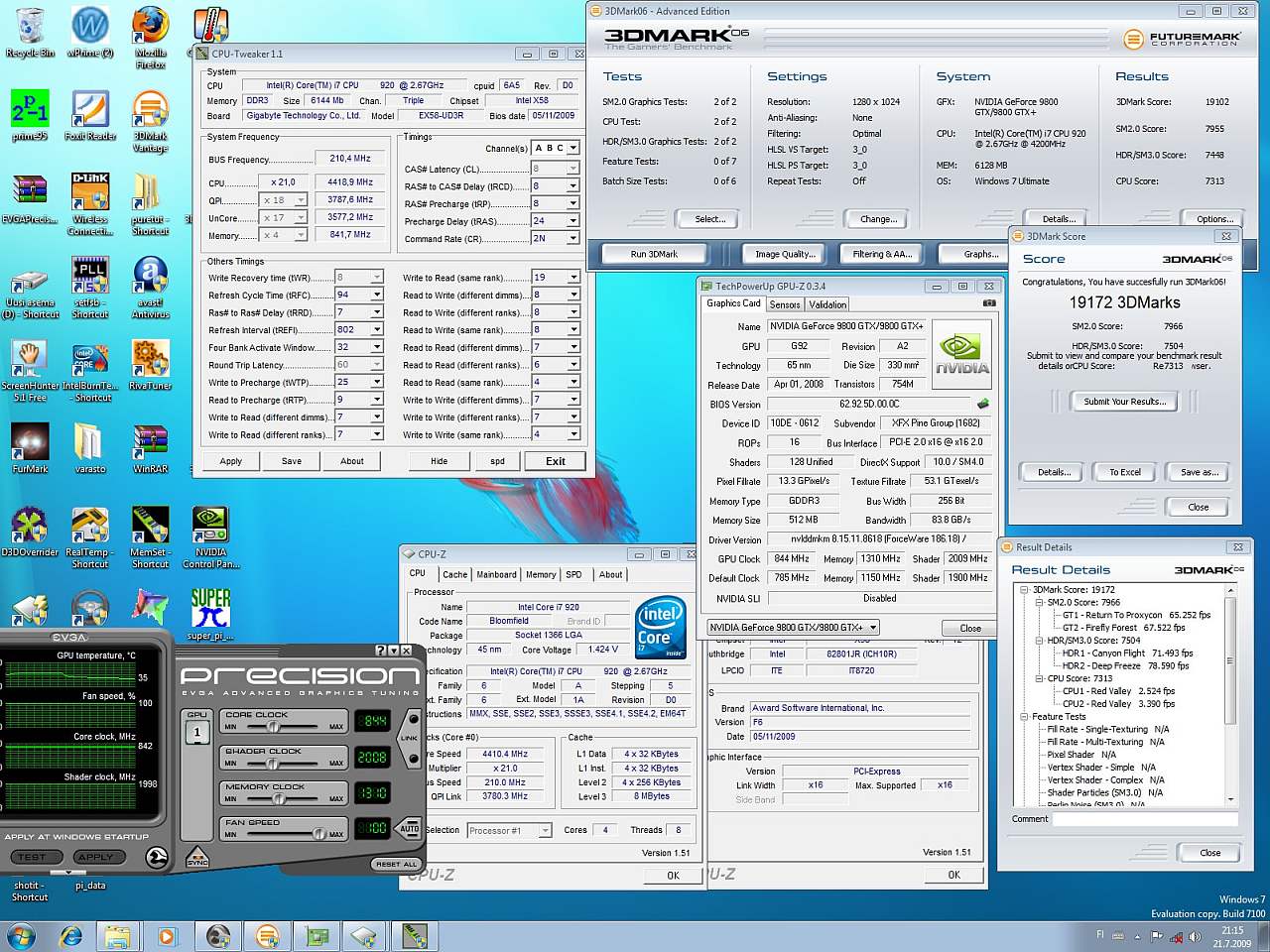Viewport: 1270px width, 952px height.
Task: Click Submit Your Results button
Action: click(x=1124, y=401)
